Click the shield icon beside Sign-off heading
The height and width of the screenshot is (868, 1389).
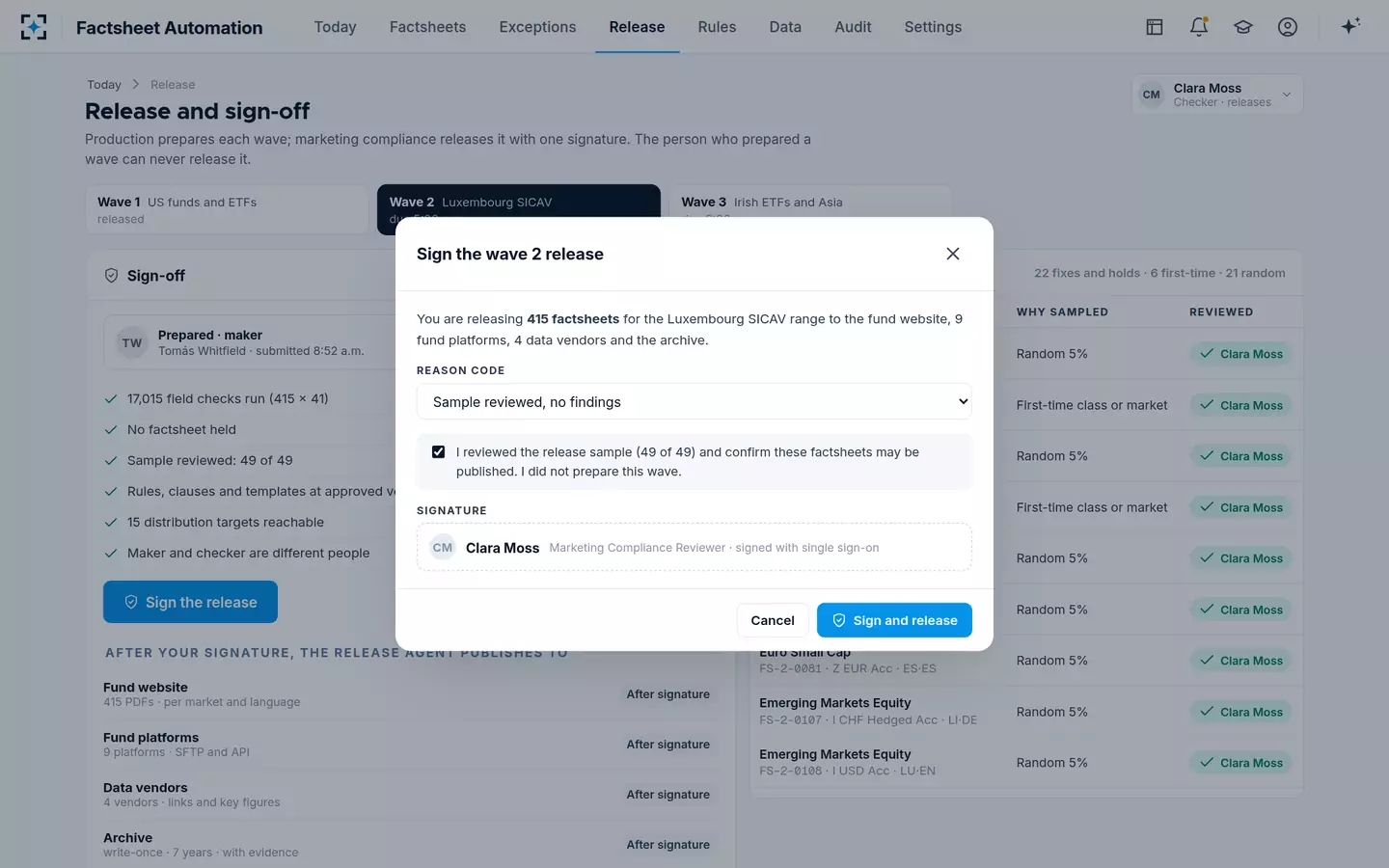112,276
